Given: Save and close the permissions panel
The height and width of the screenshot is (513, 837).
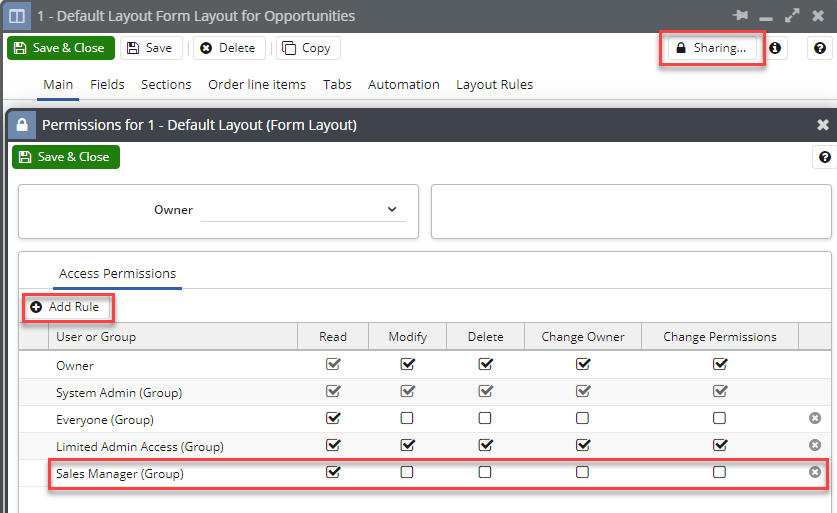Looking at the screenshot, I should pyautogui.click(x=65, y=157).
